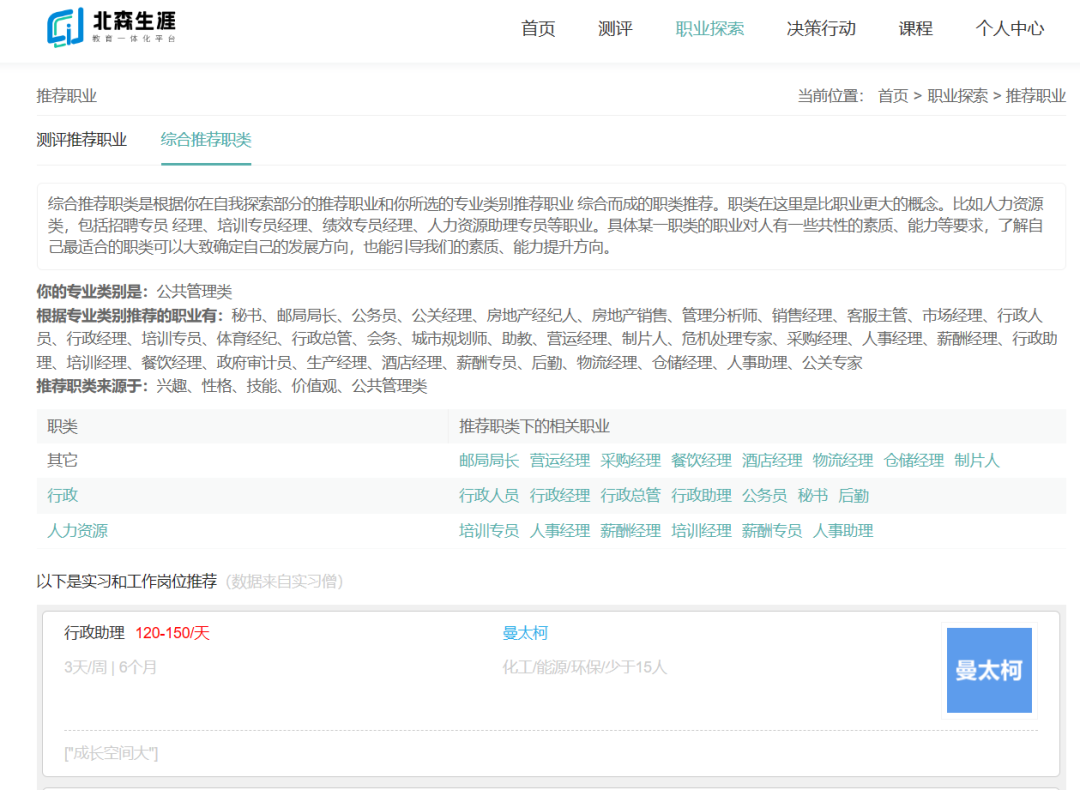The width and height of the screenshot is (1080, 790).
Task: Select the 综合推荐职类 tab
Action: pyautogui.click(x=206, y=140)
